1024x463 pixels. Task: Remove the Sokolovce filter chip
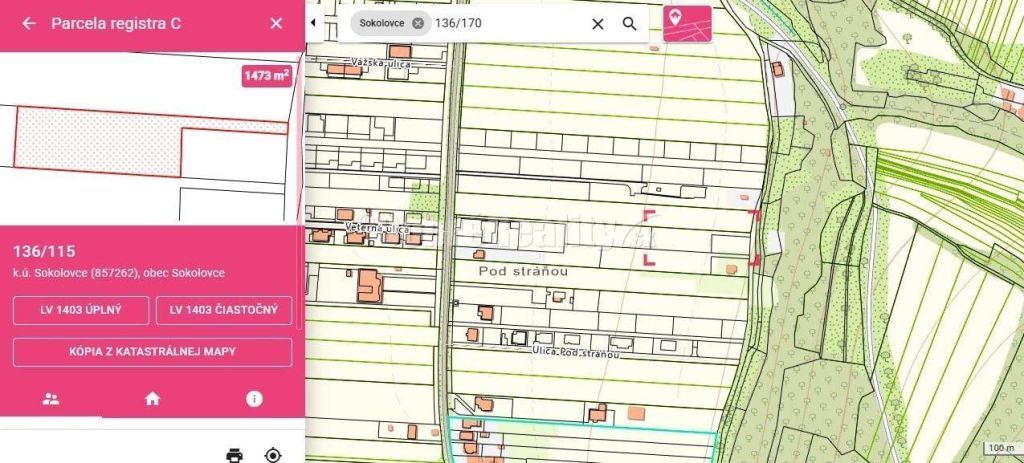point(418,24)
